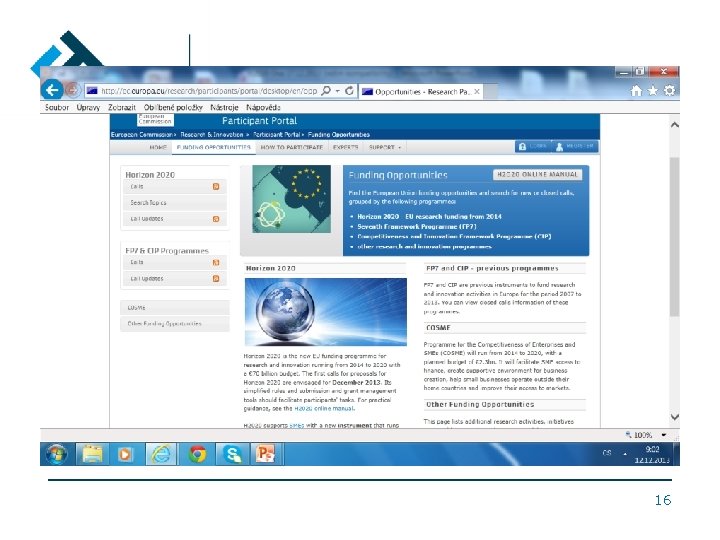Open Google Chrome from taskbar

click(x=198, y=455)
